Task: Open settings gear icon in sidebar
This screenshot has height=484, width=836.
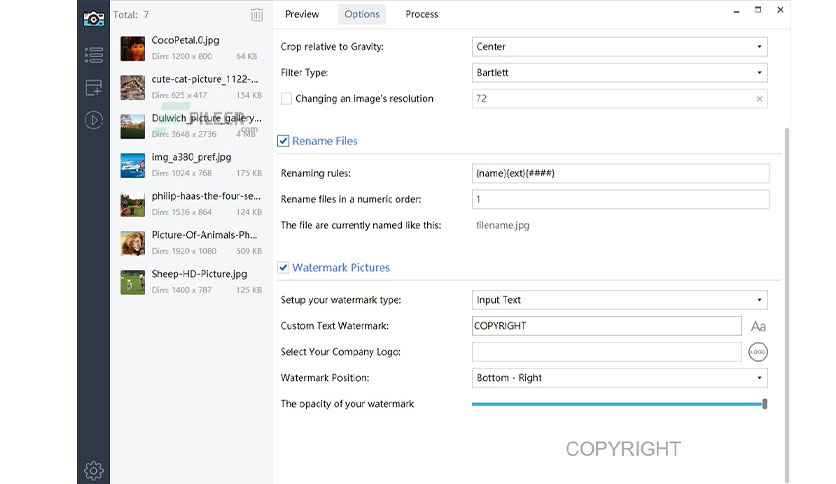Action: pyautogui.click(x=94, y=470)
